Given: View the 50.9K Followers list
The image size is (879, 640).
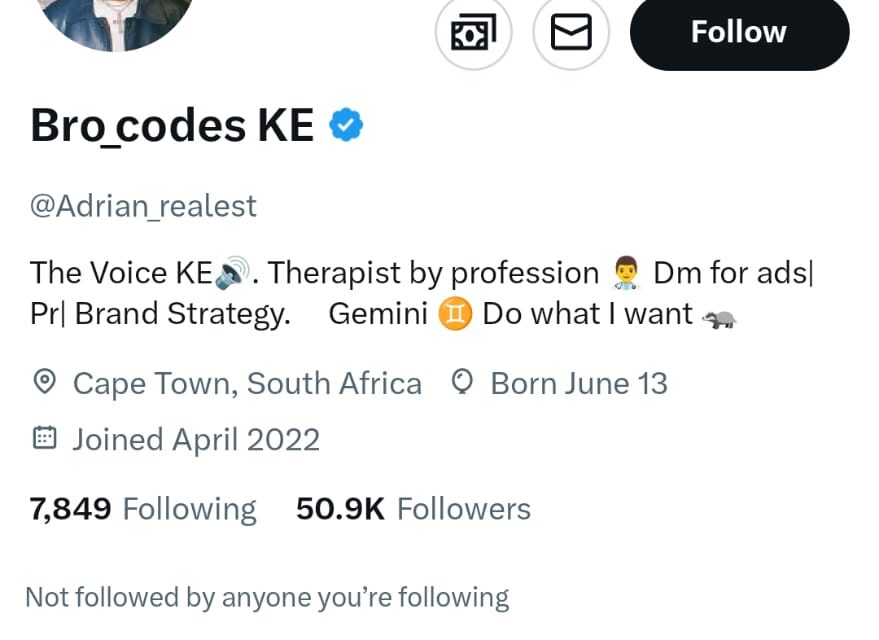Looking at the screenshot, I should 413,509.
